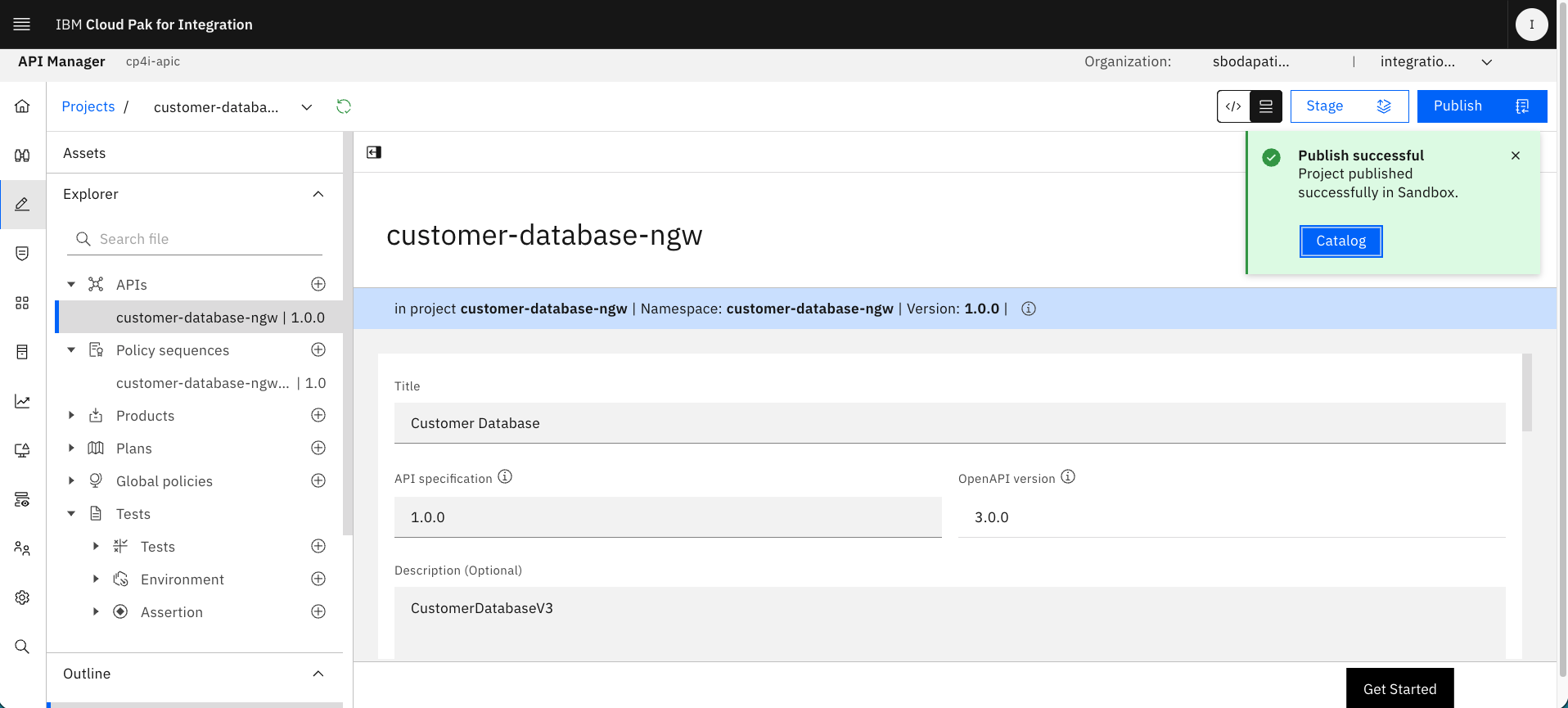Switch to source code view

click(x=1233, y=106)
